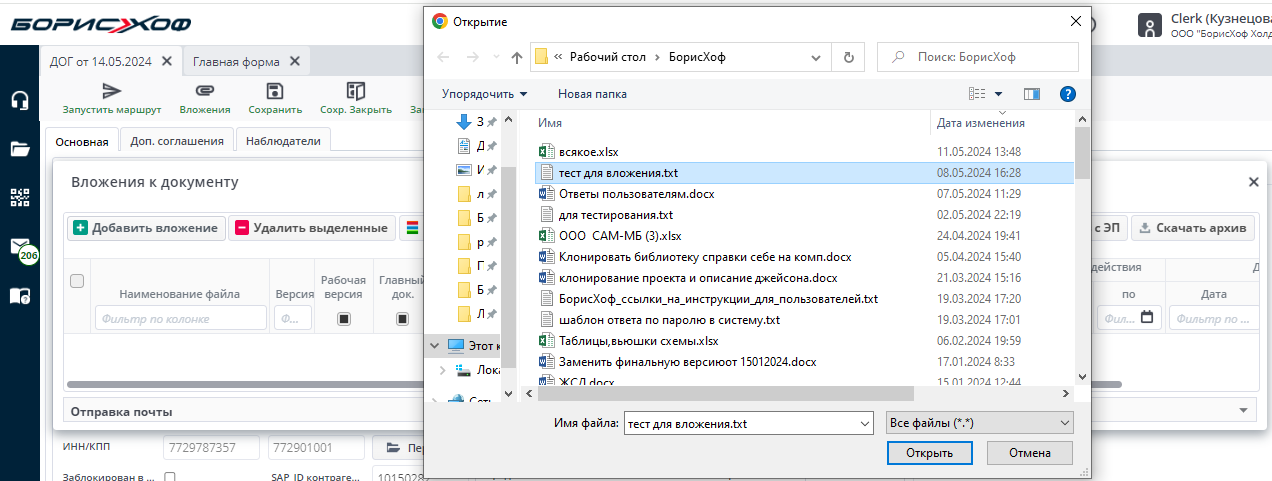The image size is (1272, 481).
Task: Expand the Отправка почты section chevron
Action: point(1244,411)
